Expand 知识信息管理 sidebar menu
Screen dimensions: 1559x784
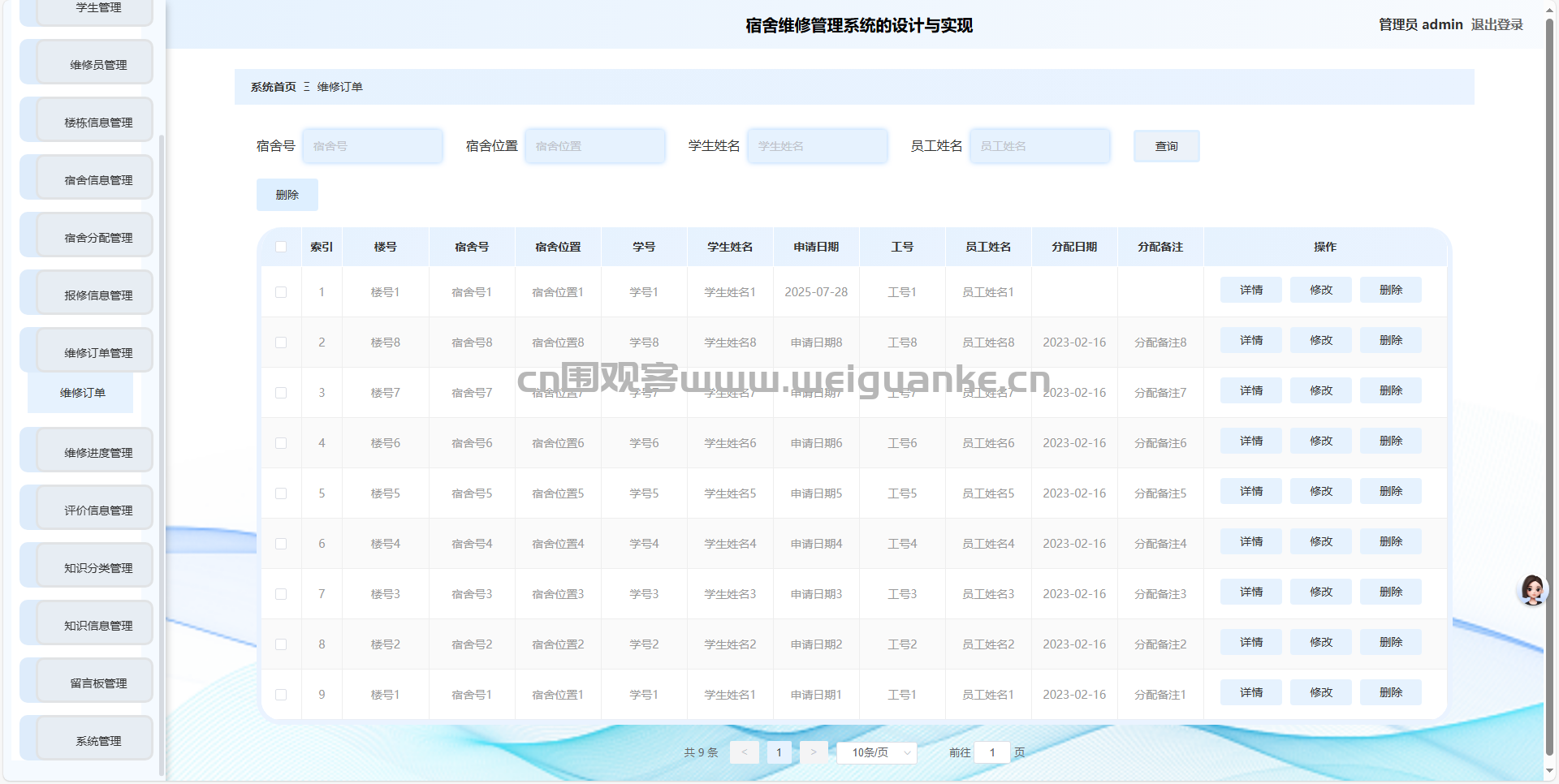click(87, 622)
